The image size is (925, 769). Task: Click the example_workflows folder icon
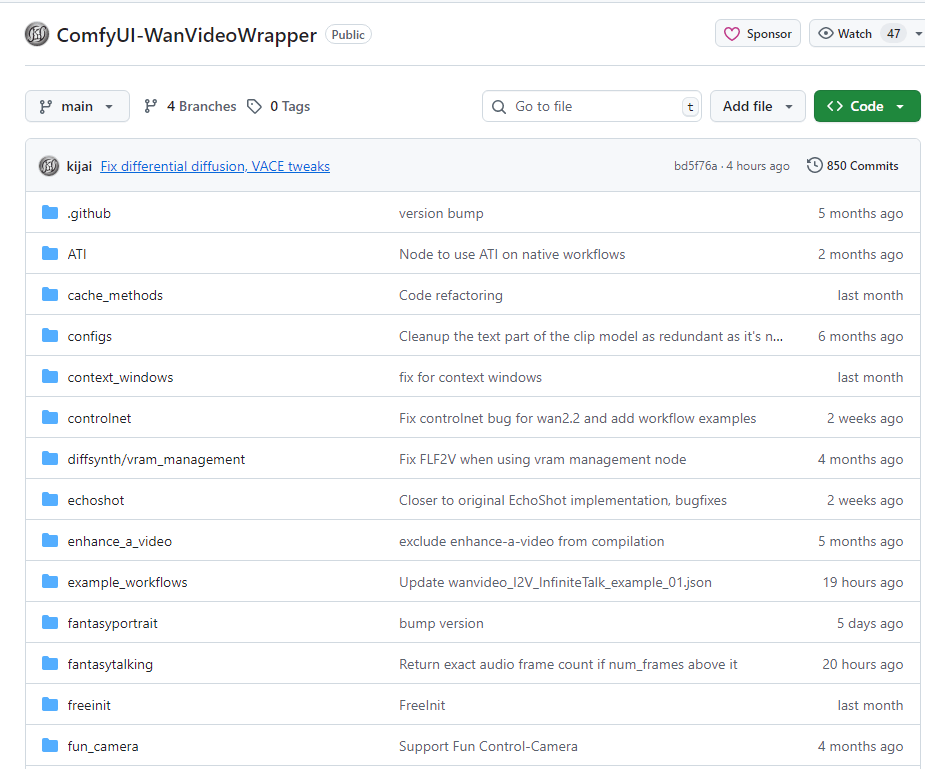(50, 581)
